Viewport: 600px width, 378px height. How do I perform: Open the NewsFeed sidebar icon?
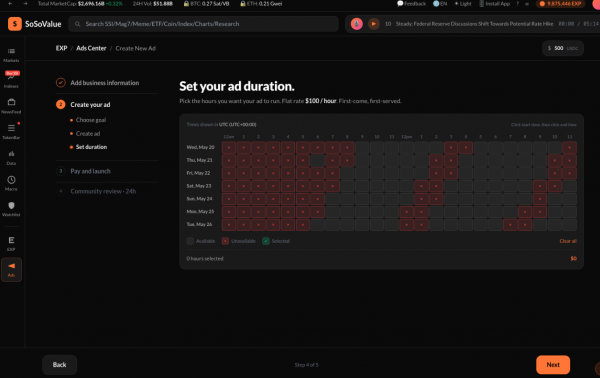pos(11,102)
